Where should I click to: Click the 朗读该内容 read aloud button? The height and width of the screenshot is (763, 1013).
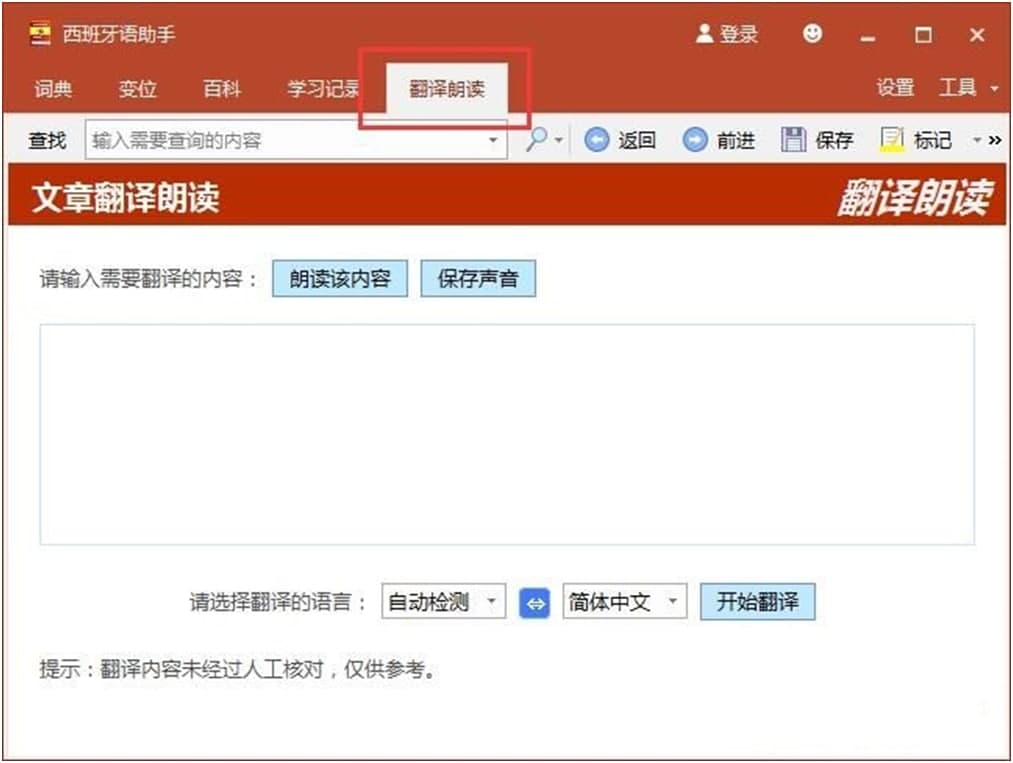[x=340, y=279]
